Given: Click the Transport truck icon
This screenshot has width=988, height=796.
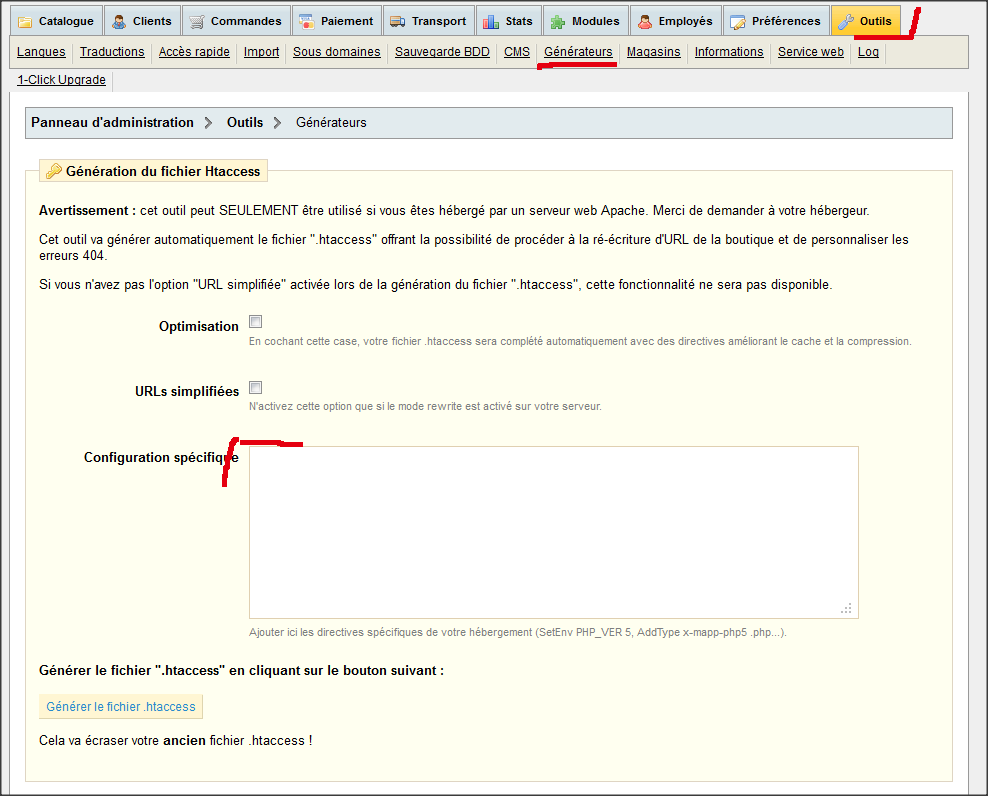Looking at the screenshot, I should coord(398,22).
